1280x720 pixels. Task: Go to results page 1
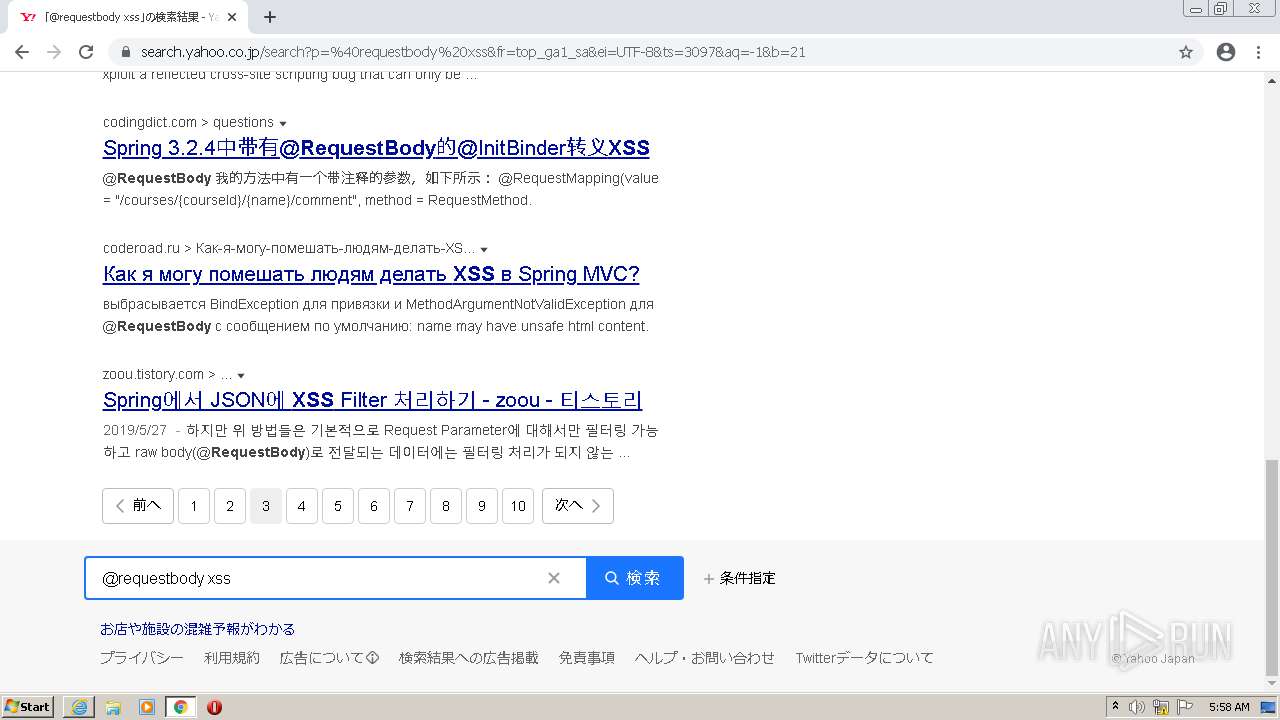coord(194,506)
